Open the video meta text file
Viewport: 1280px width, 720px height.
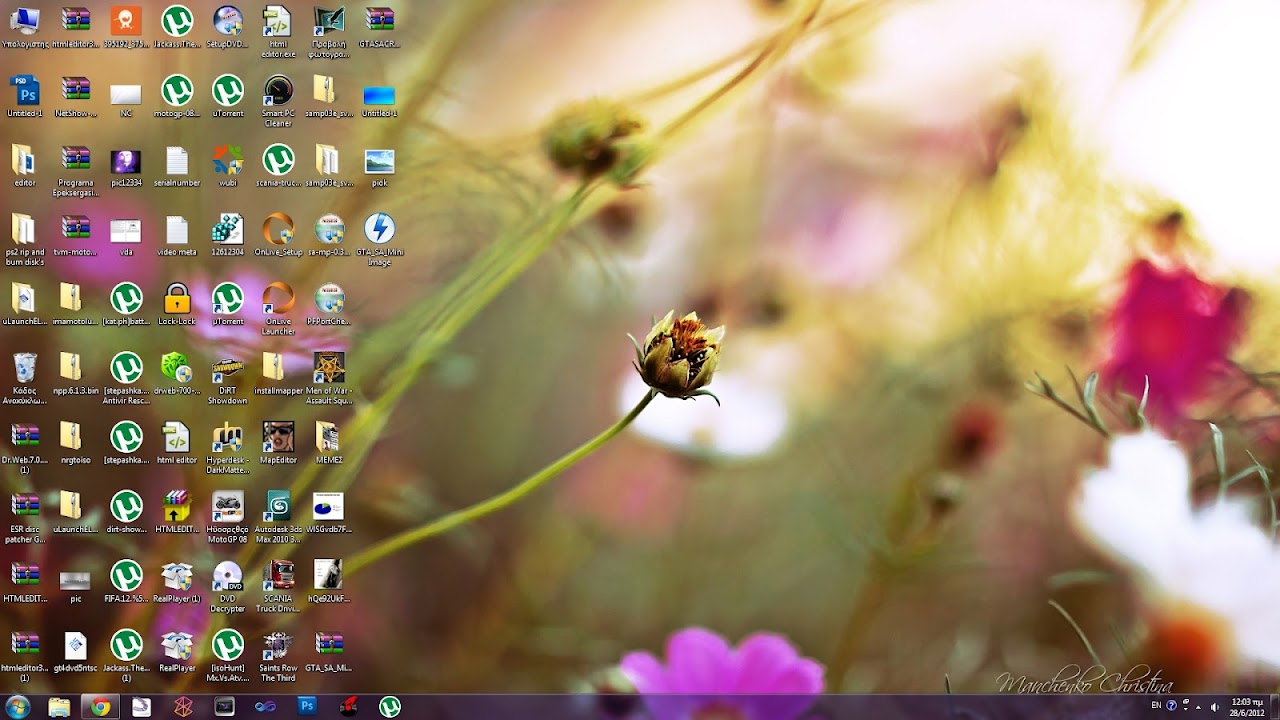(176, 235)
